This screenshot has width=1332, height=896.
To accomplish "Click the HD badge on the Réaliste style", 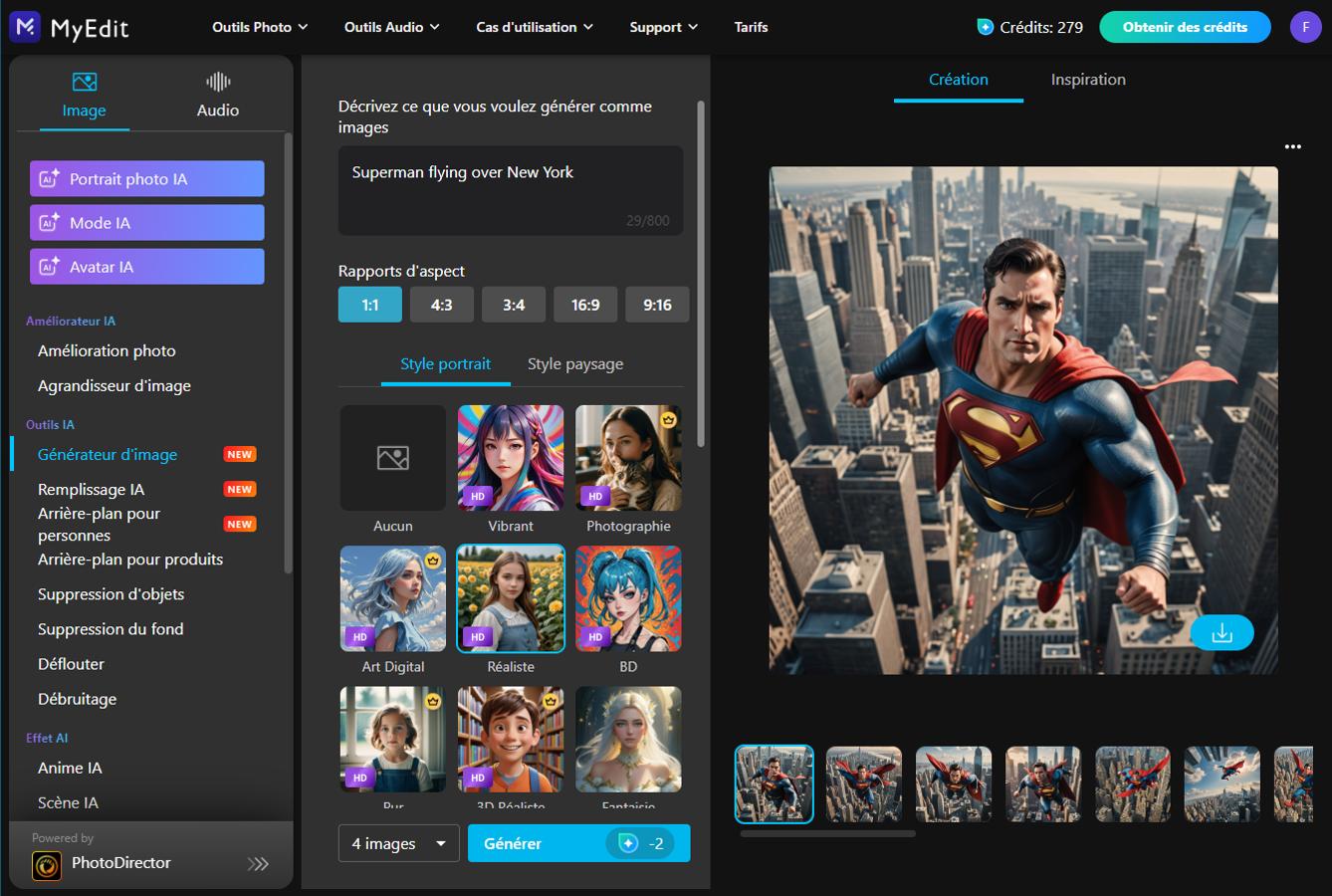I will pyautogui.click(x=478, y=636).
